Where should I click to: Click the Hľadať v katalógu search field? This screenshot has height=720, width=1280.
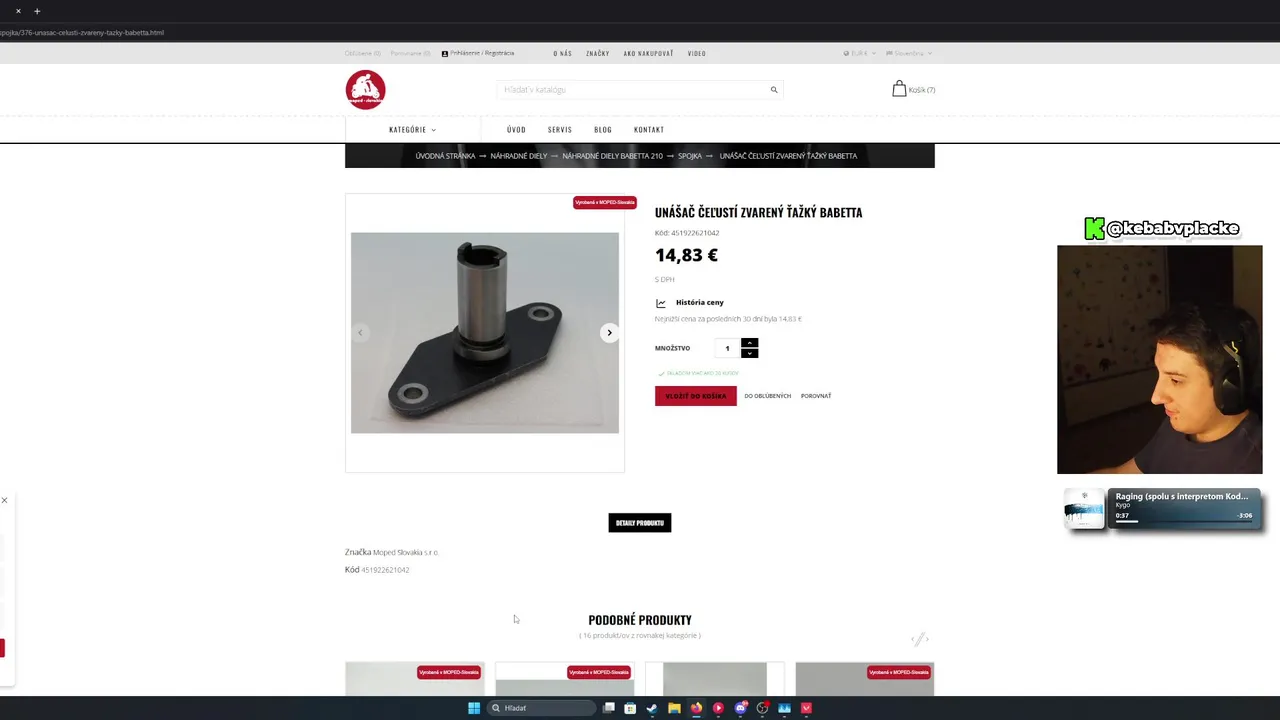[x=633, y=90]
